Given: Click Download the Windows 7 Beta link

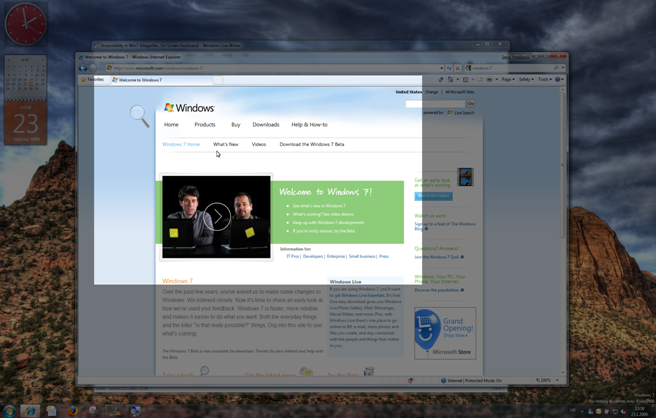Looking at the screenshot, I should (x=312, y=144).
